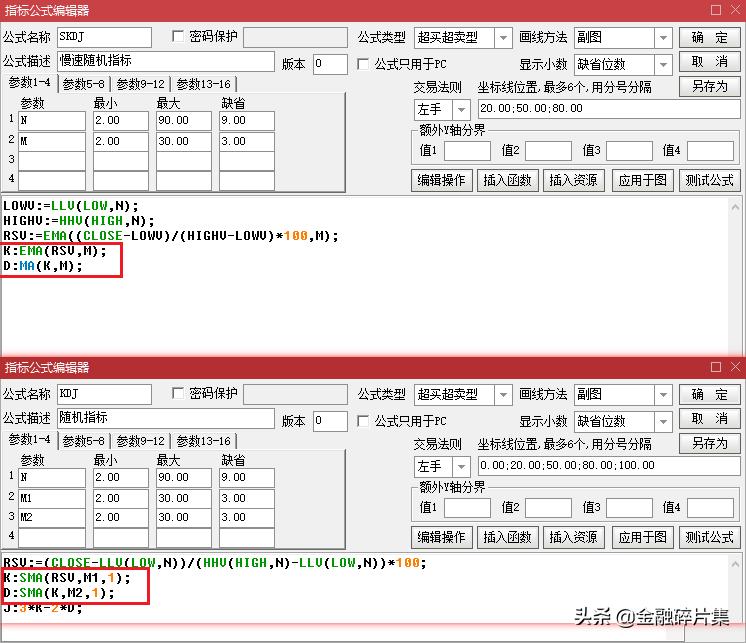Click 坐标线位置 field with 20.00;50.00;80.00
This screenshot has height=643, width=746.
tap(609, 109)
